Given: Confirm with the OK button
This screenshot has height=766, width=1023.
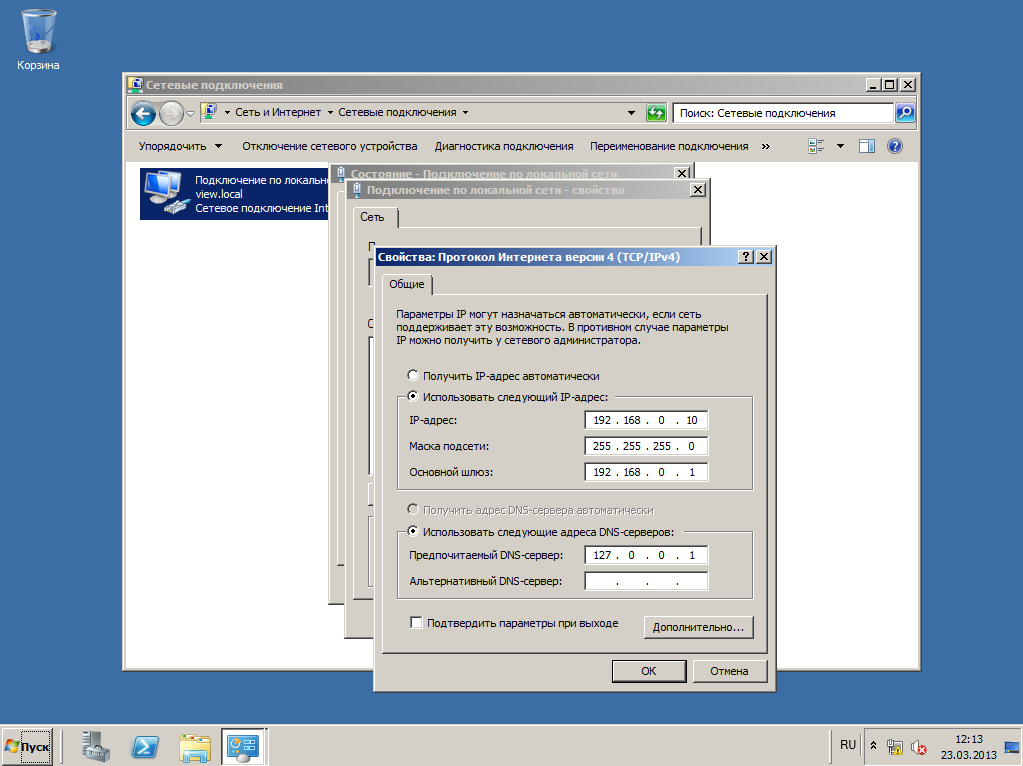Looking at the screenshot, I should click(649, 671).
